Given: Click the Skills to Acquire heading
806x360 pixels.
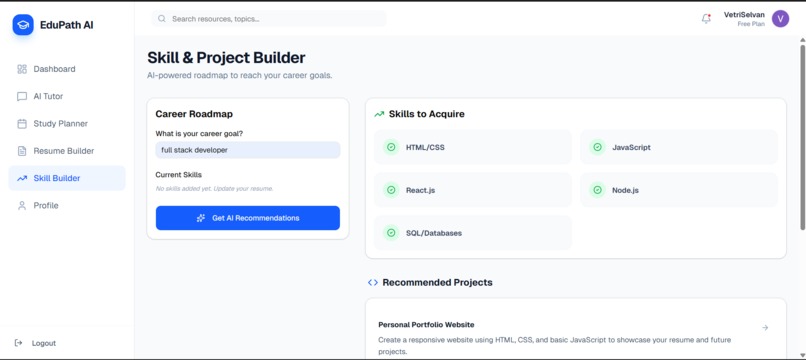Looking at the screenshot, I should [x=427, y=114].
